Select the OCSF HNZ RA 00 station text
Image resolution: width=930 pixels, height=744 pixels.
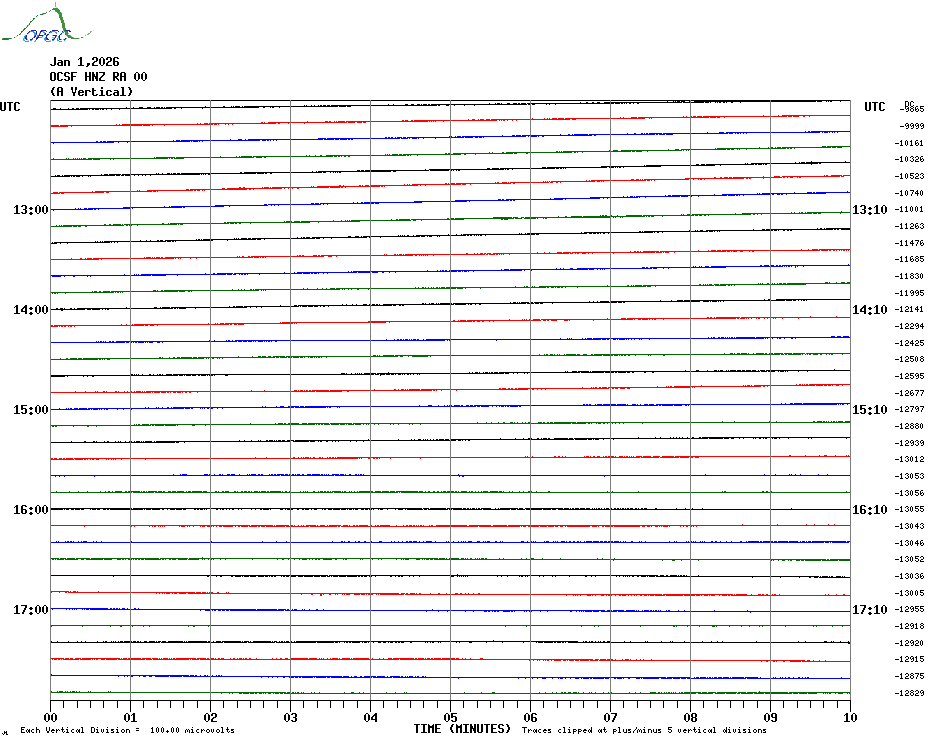(x=98, y=77)
